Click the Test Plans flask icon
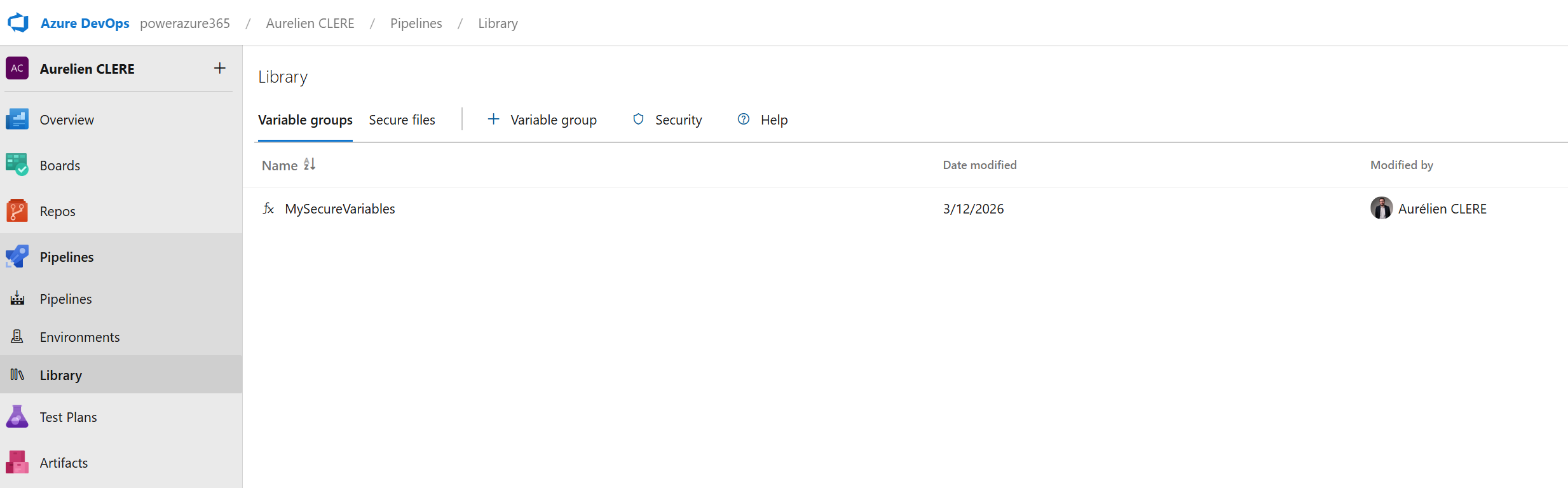This screenshot has height=488, width=1568. point(17,417)
